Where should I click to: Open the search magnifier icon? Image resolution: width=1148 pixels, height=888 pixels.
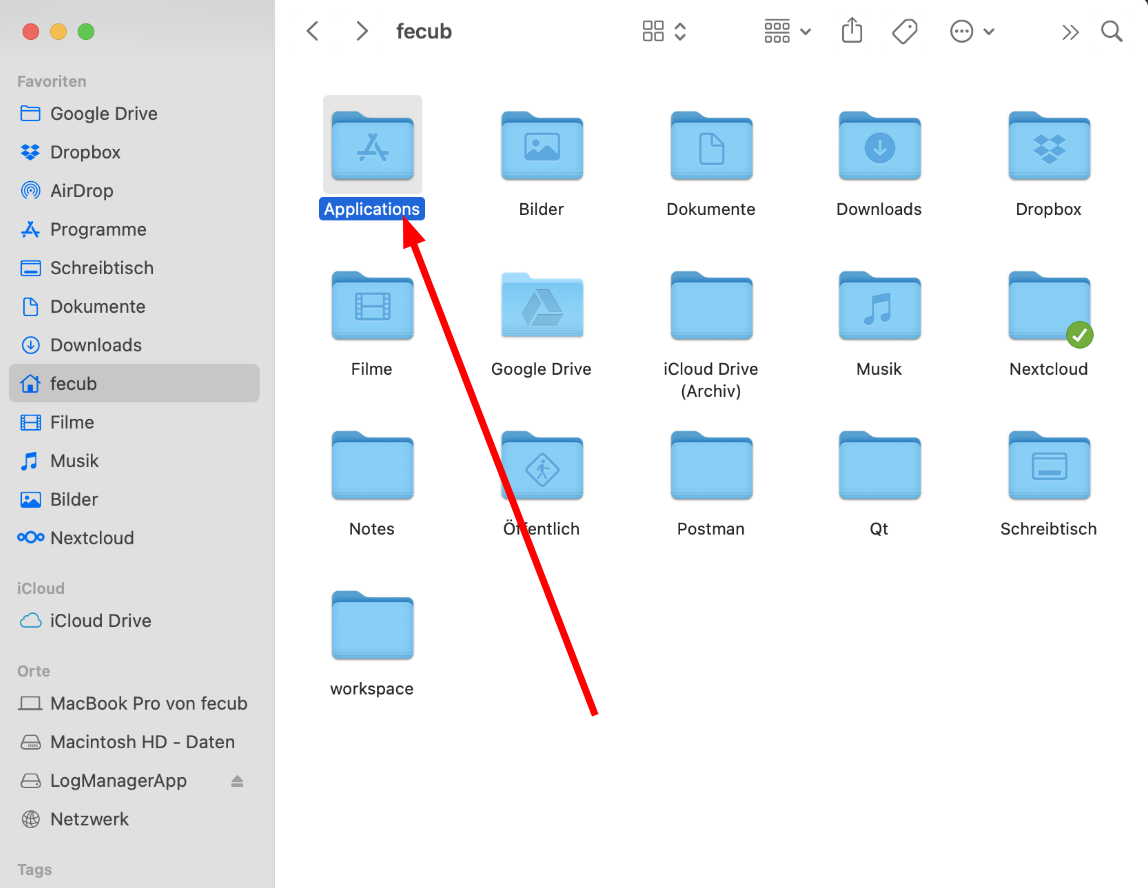tap(1111, 31)
